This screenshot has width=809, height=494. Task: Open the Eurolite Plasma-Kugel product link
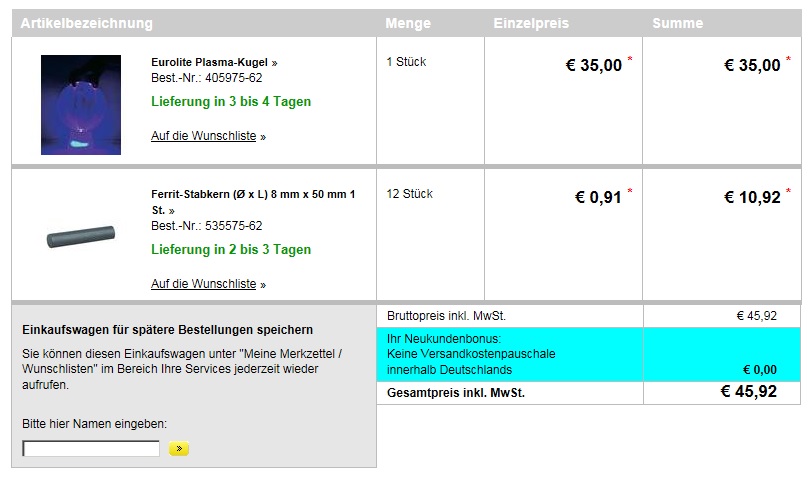click(x=214, y=62)
